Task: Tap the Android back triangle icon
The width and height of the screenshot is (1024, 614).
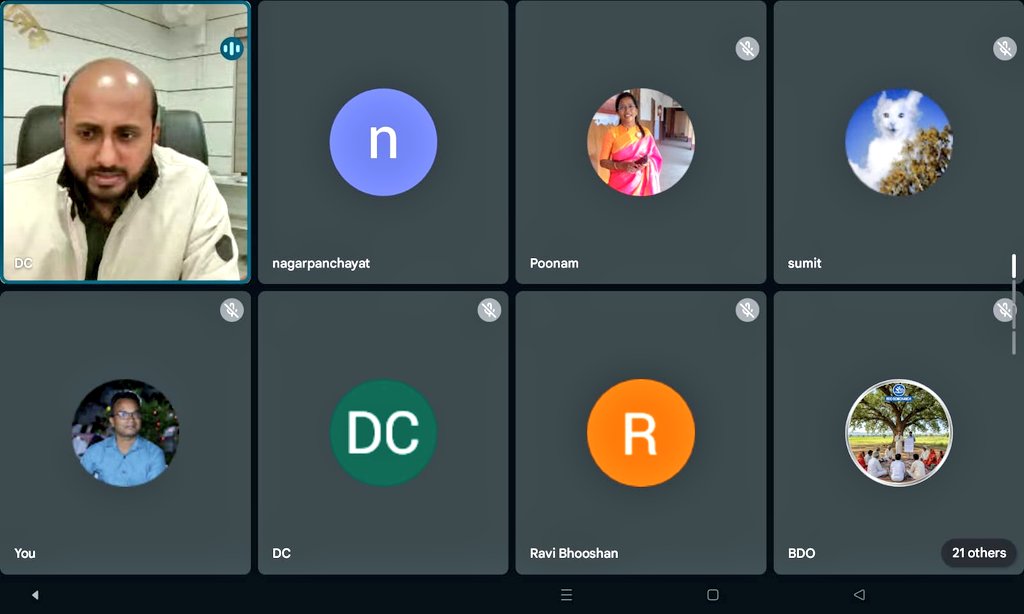Action: tap(859, 594)
